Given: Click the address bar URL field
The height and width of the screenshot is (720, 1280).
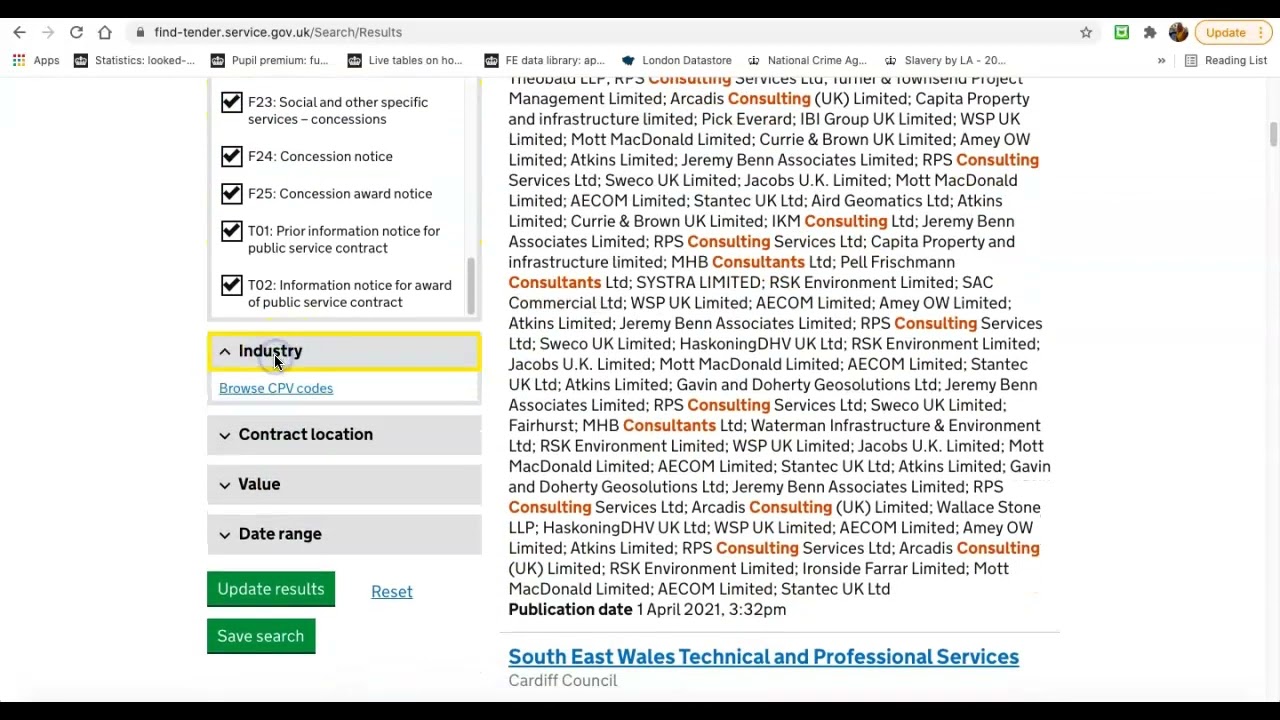Looking at the screenshot, I should (x=600, y=32).
